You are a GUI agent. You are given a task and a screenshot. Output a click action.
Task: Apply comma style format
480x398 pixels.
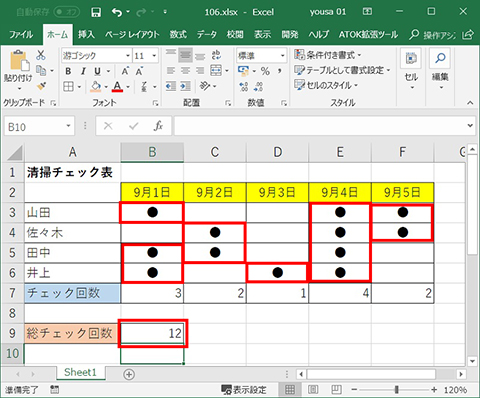tap(280, 71)
